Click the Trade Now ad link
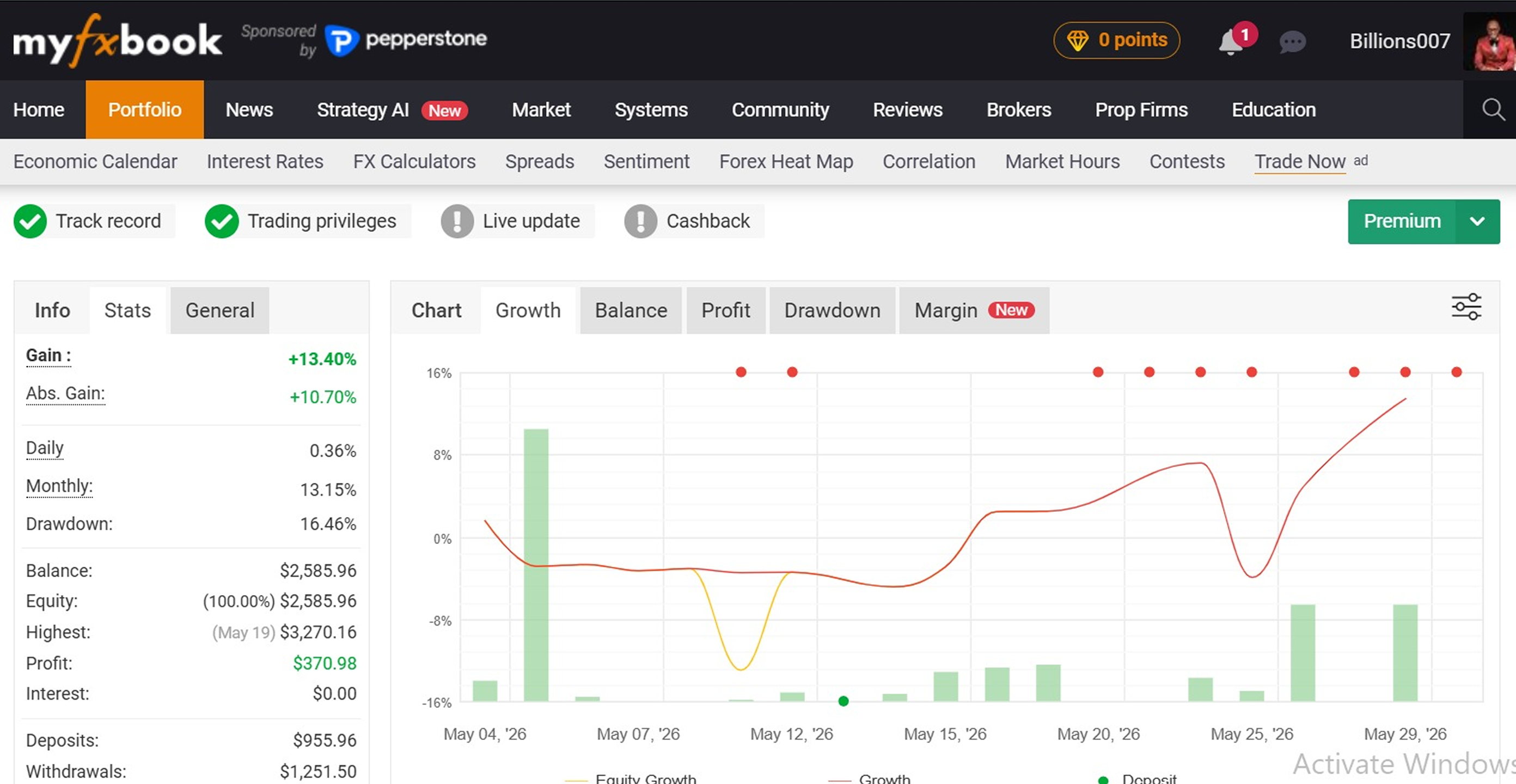Image resolution: width=1516 pixels, height=784 pixels. [x=1299, y=161]
